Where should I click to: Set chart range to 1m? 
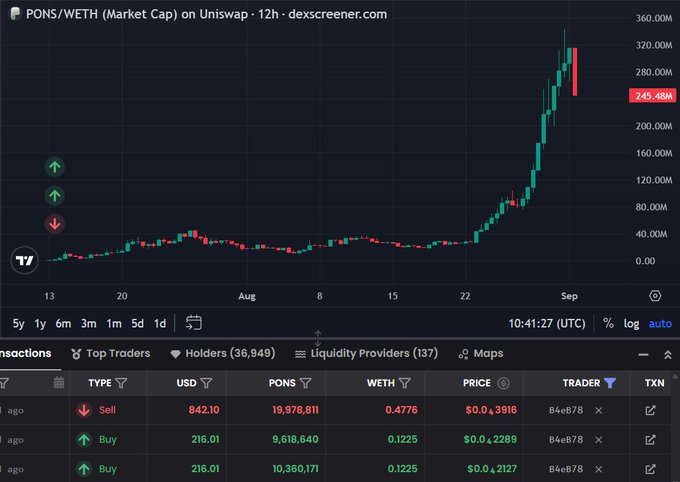pos(114,324)
